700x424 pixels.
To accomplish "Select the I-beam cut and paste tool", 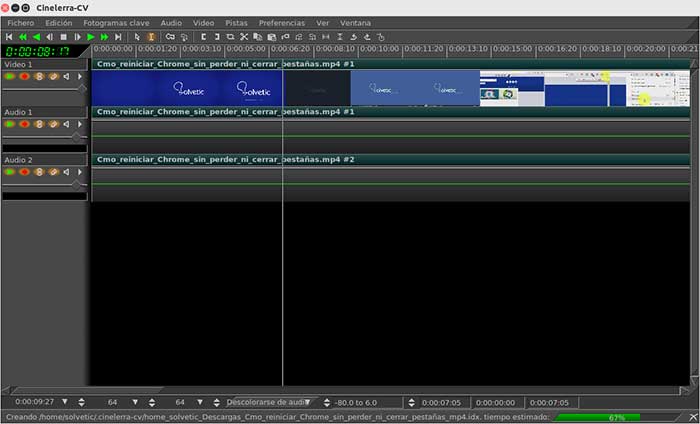I will coord(151,37).
